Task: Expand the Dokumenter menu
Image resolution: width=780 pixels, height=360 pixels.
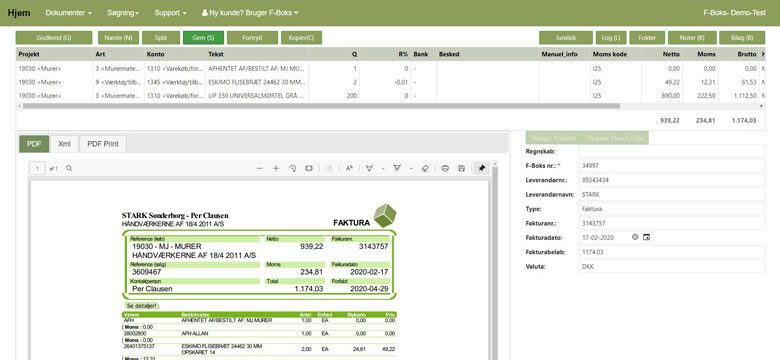Action: click(x=69, y=13)
